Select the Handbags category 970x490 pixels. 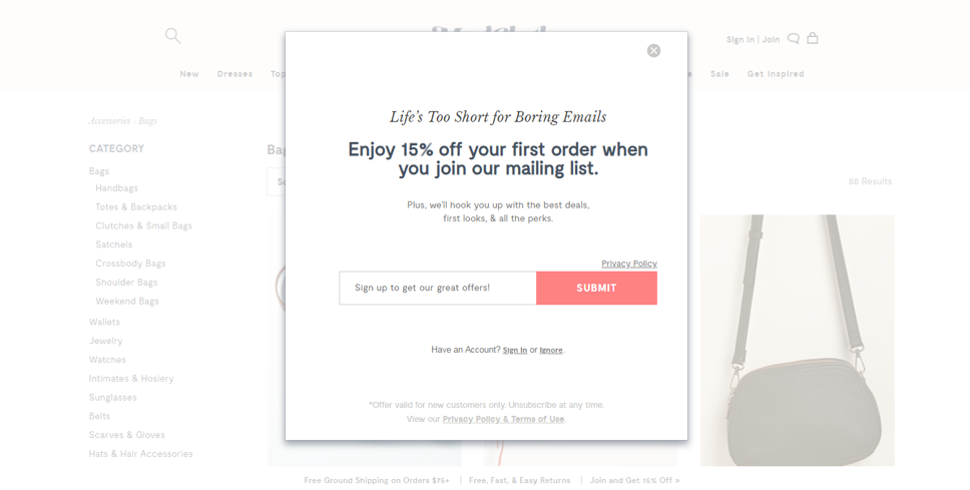(x=117, y=188)
